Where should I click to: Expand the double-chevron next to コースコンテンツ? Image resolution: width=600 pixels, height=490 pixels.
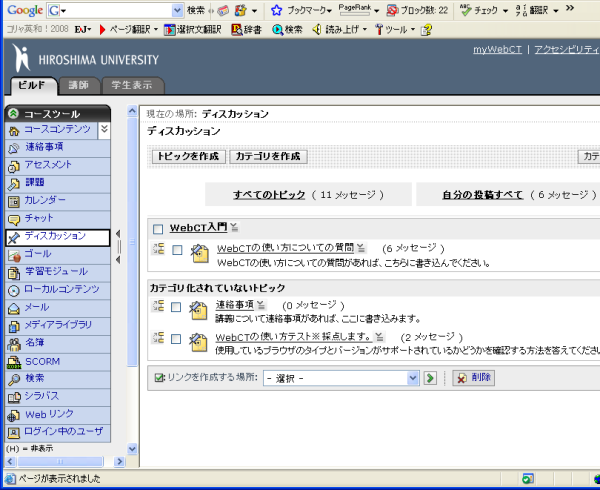(104, 130)
